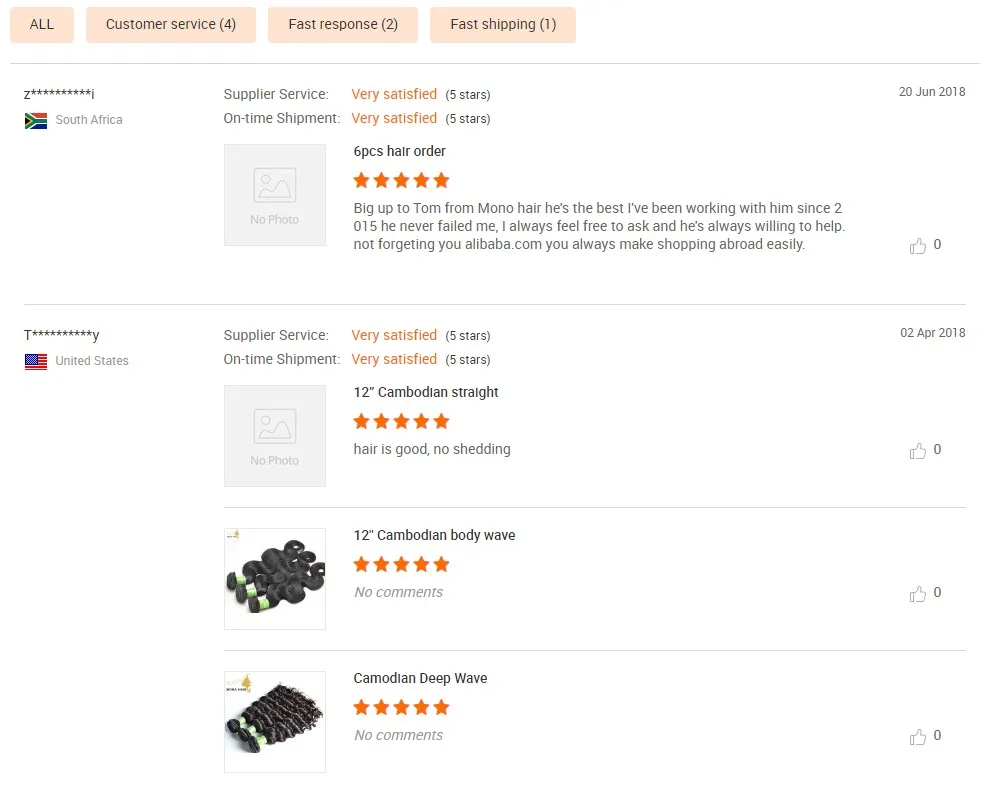Image resolution: width=991 pixels, height=801 pixels.
Task: Select the ALL reviews filter
Action: pos(42,25)
